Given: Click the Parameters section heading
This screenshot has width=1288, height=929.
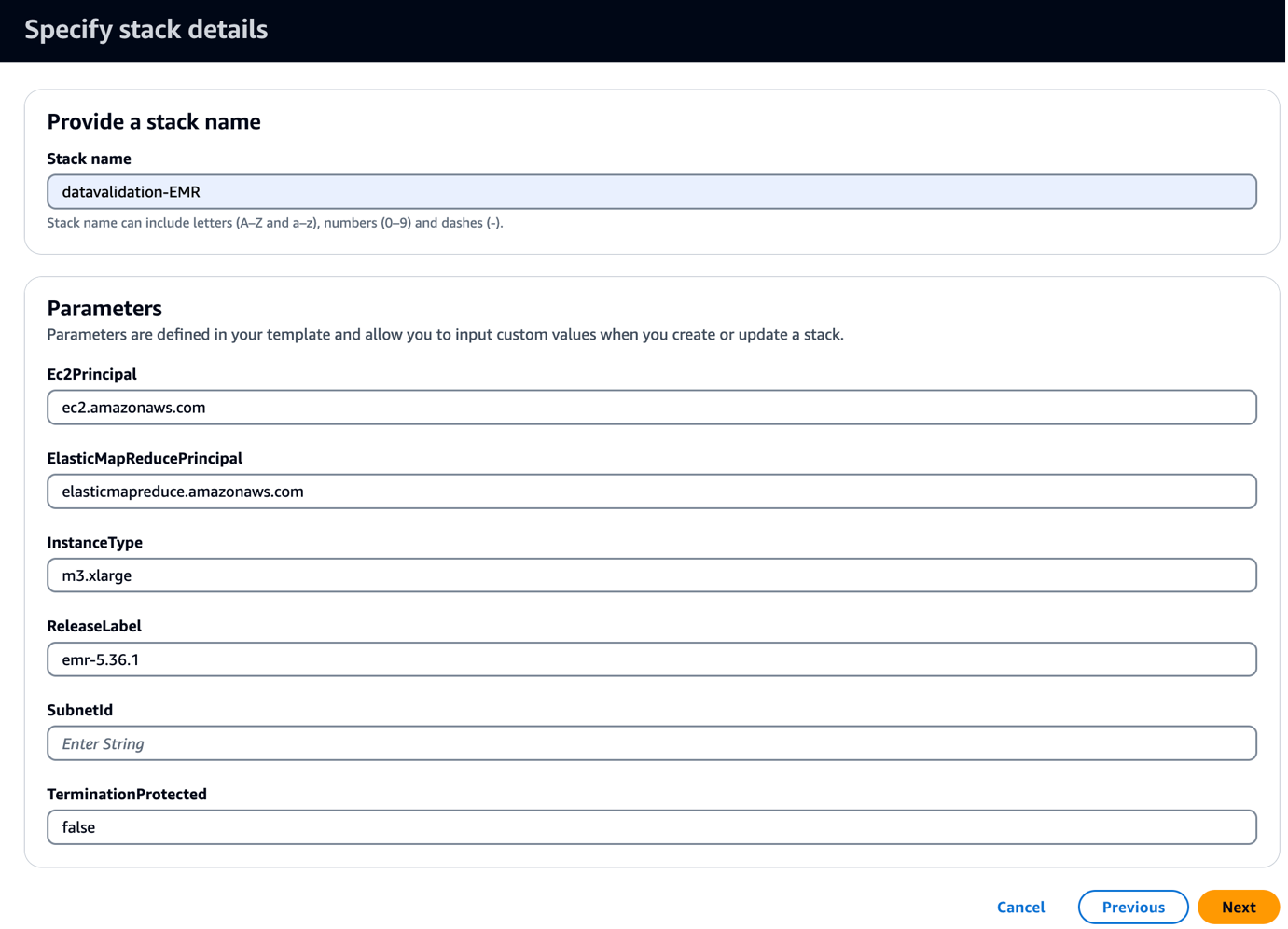Looking at the screenshot, I should [x=104, y=308].
